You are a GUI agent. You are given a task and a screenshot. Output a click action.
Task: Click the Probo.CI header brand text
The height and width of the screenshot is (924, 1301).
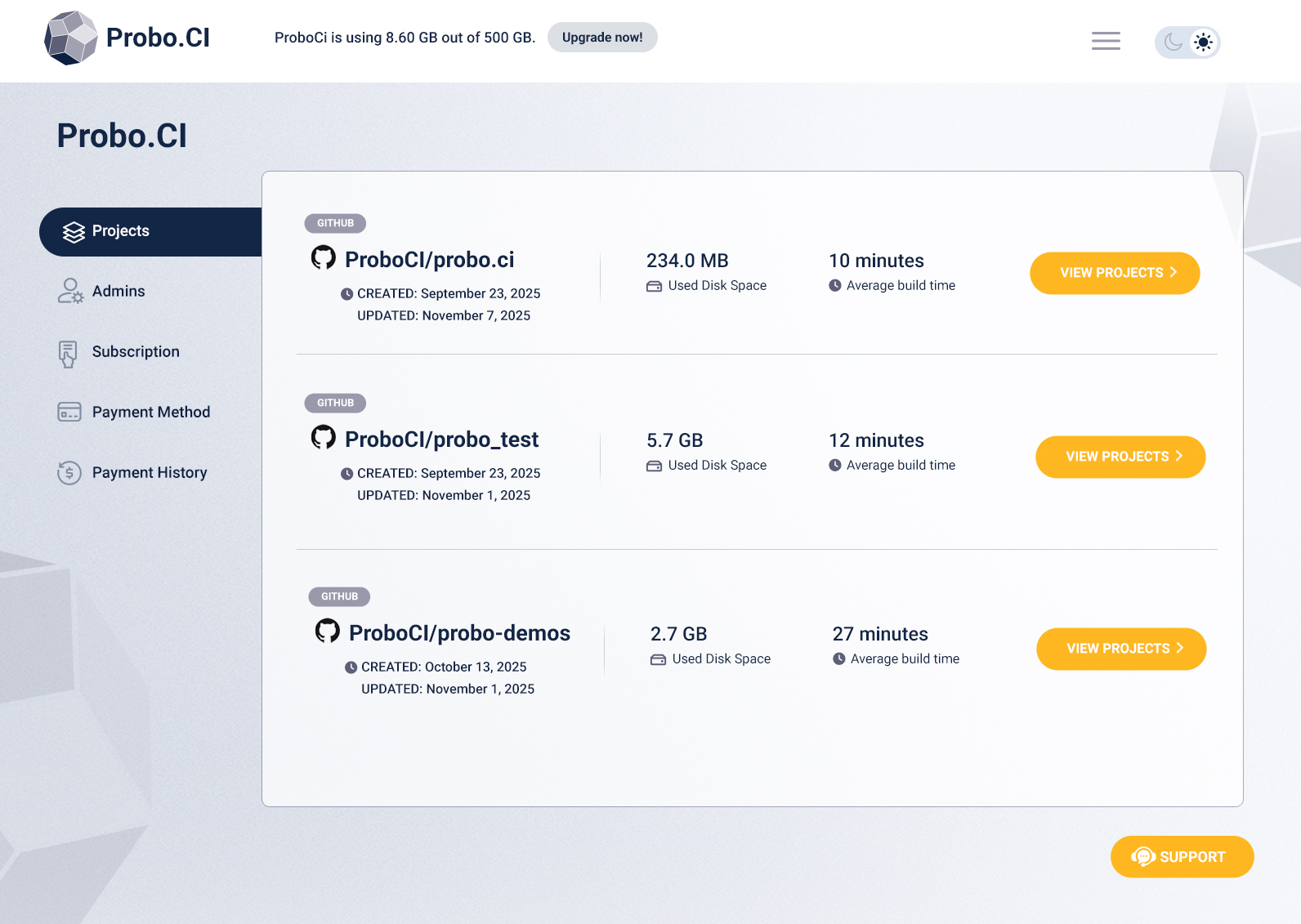158,38
